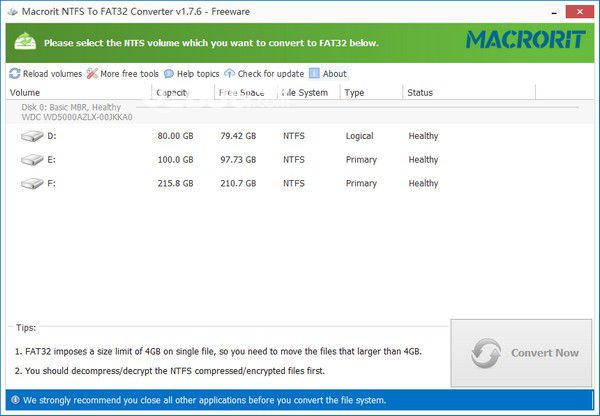Click the Help topics speech bubble icon
The height and width of the screenshot is (416, 600).
[169, 73]
